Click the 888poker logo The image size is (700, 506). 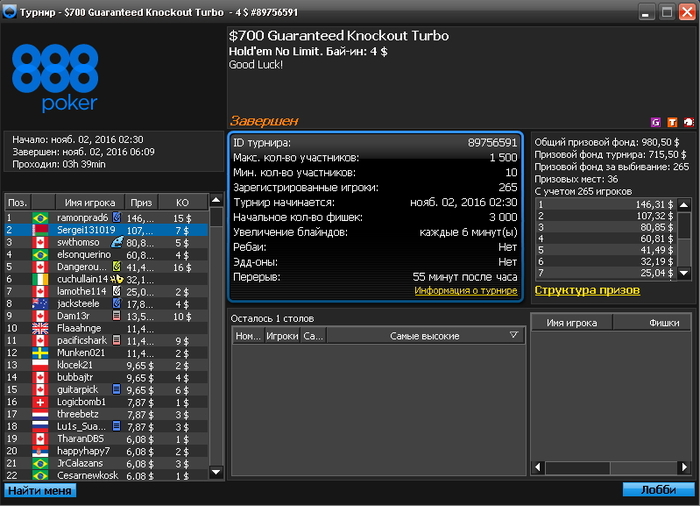point(55,78)
